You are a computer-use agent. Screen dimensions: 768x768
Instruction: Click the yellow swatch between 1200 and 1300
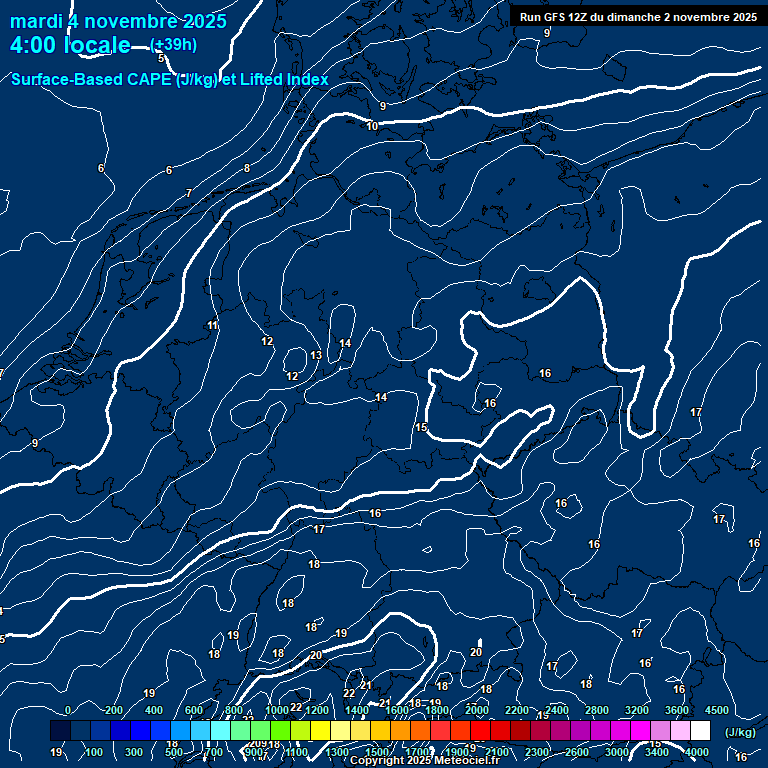click(320, 730)
